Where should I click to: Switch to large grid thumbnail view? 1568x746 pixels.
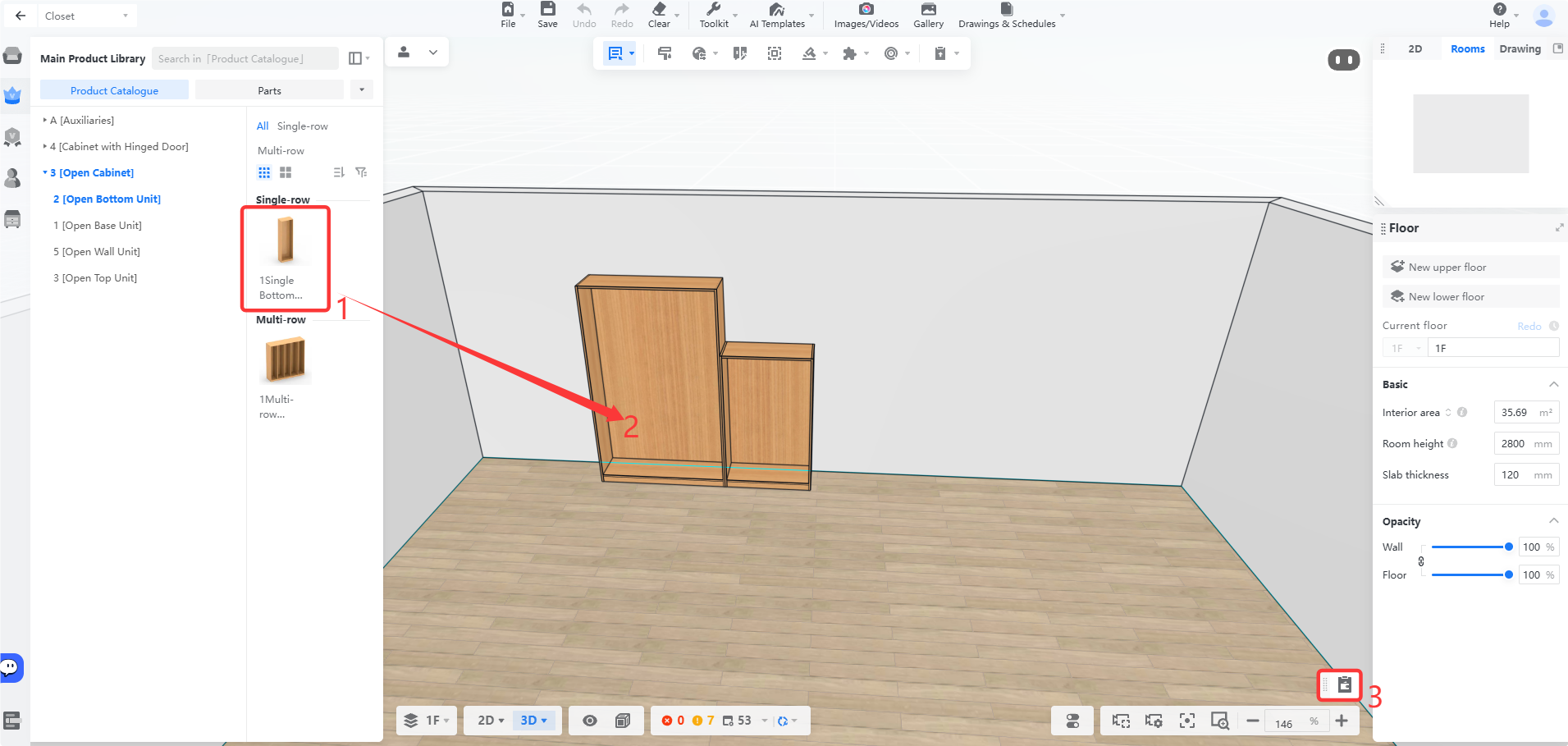[x=286, y=172]
